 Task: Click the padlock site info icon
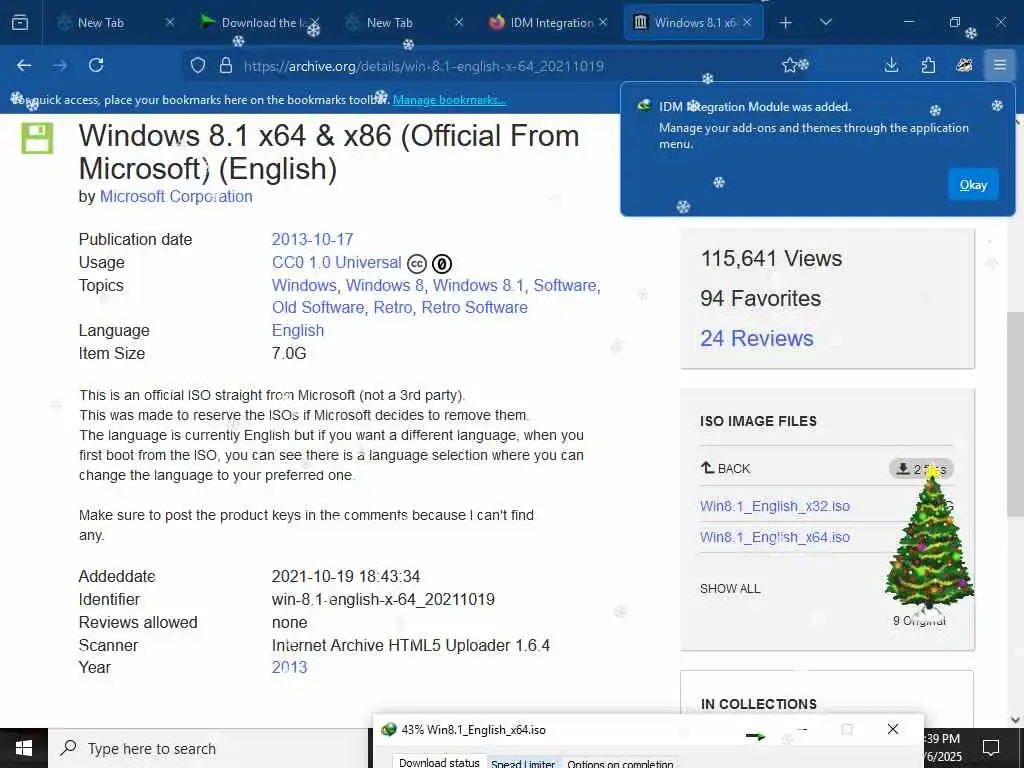pos(226,65)
